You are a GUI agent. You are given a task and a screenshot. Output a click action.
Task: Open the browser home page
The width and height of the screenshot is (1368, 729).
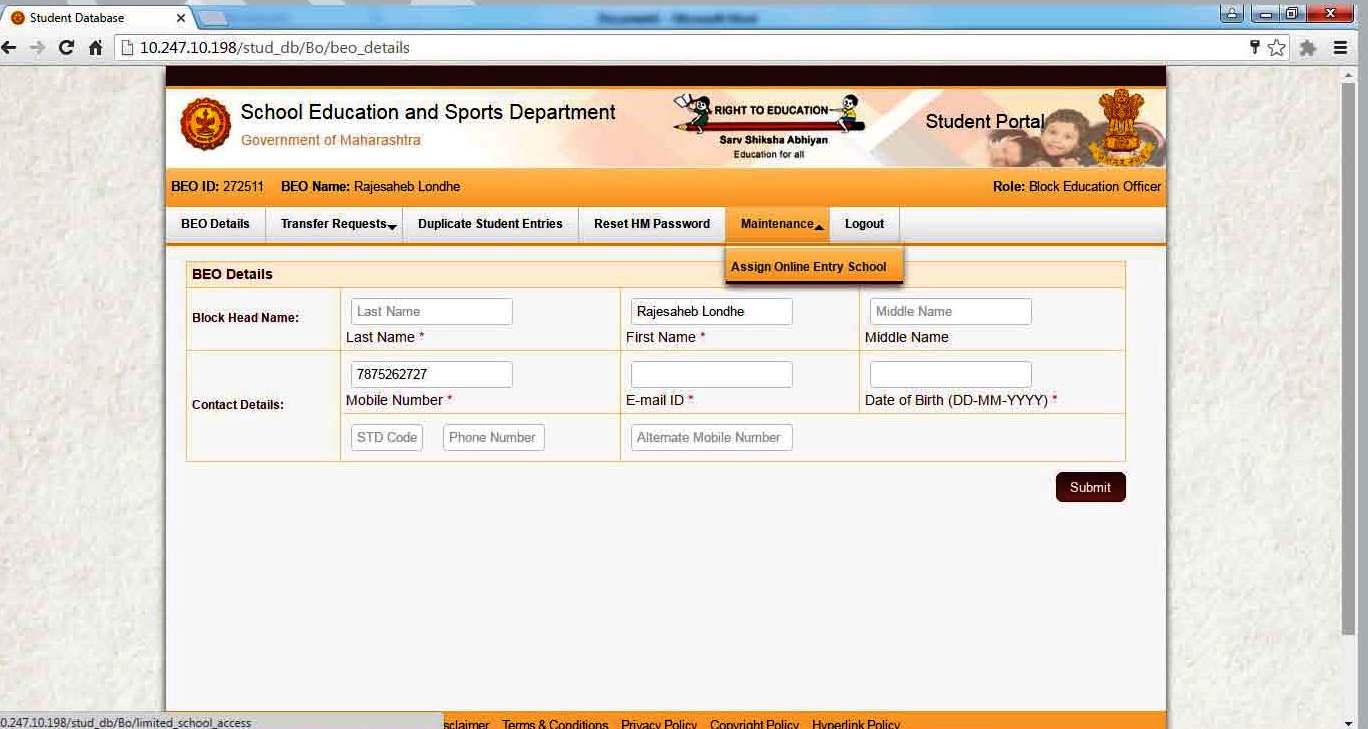click(96, 47)
